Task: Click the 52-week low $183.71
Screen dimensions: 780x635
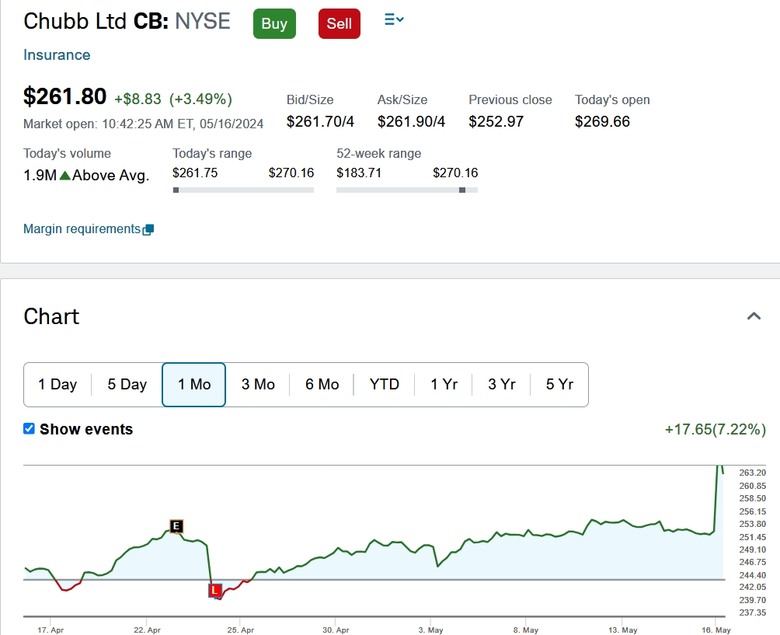Action: coord(359,173)
